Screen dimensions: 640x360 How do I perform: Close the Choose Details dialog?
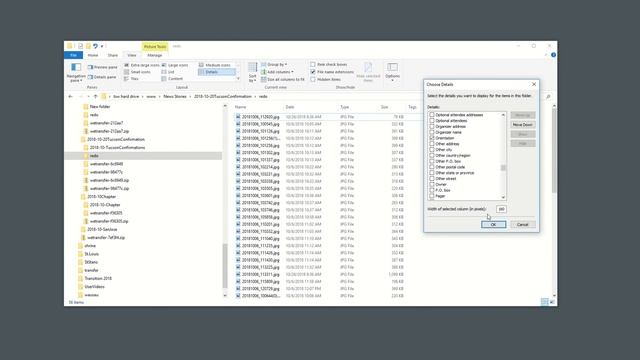click(x=534, y=84)
